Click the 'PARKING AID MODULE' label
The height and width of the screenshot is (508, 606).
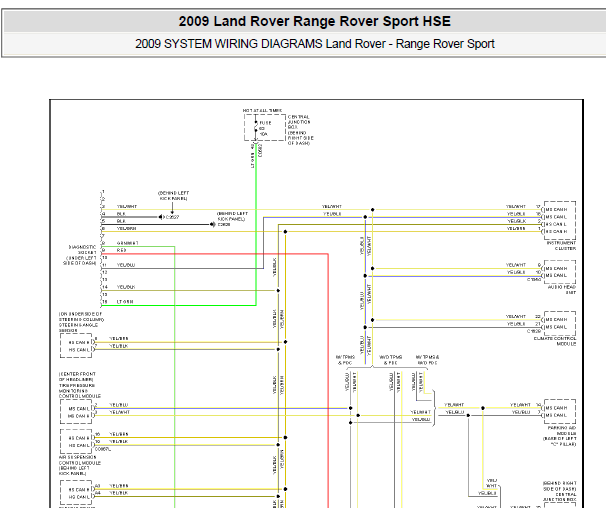(562, 431)
